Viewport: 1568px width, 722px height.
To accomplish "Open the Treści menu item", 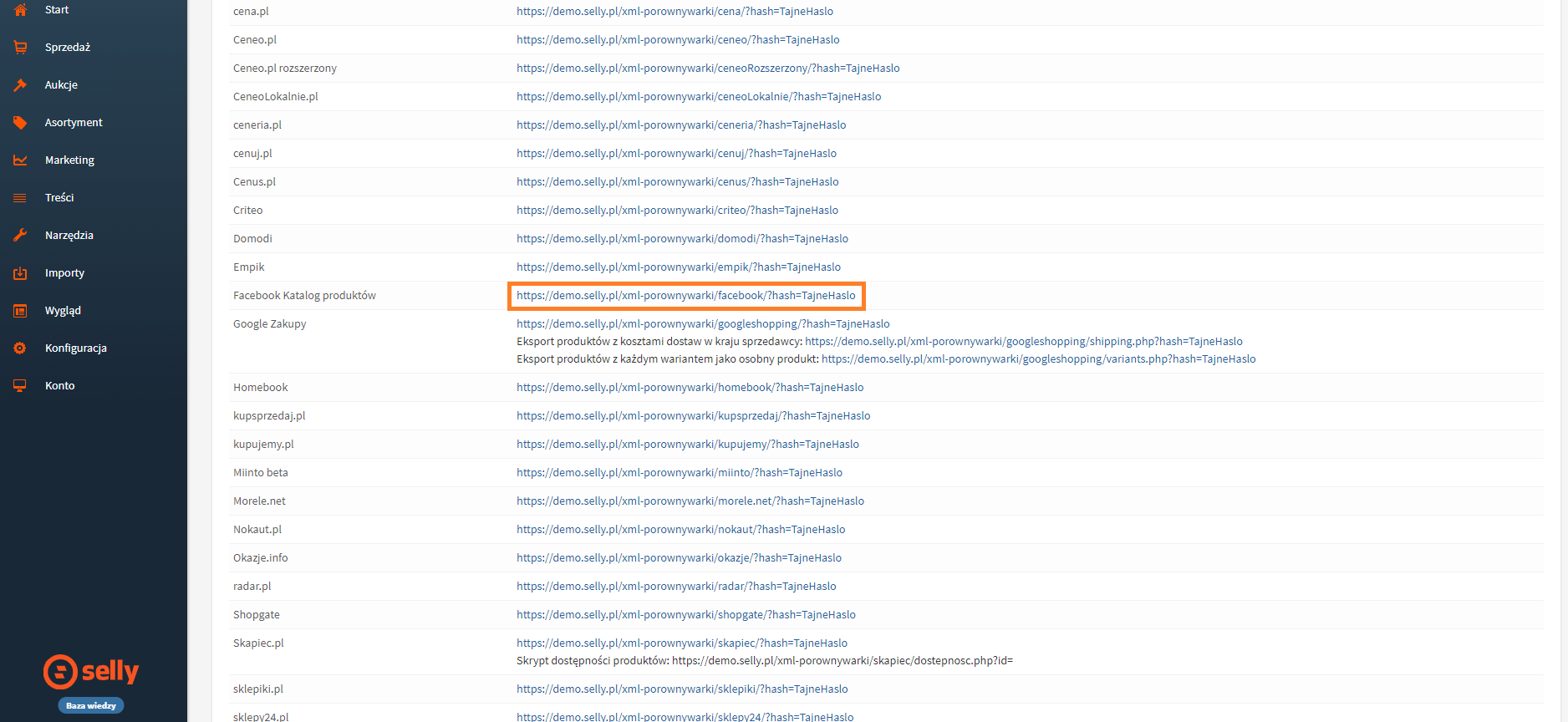I will point(59,198).
